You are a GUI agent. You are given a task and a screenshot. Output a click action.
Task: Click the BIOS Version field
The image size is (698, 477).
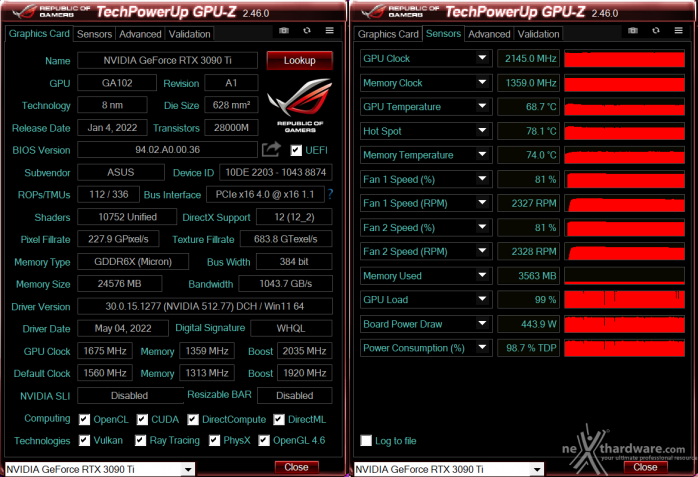coord(167,150)
